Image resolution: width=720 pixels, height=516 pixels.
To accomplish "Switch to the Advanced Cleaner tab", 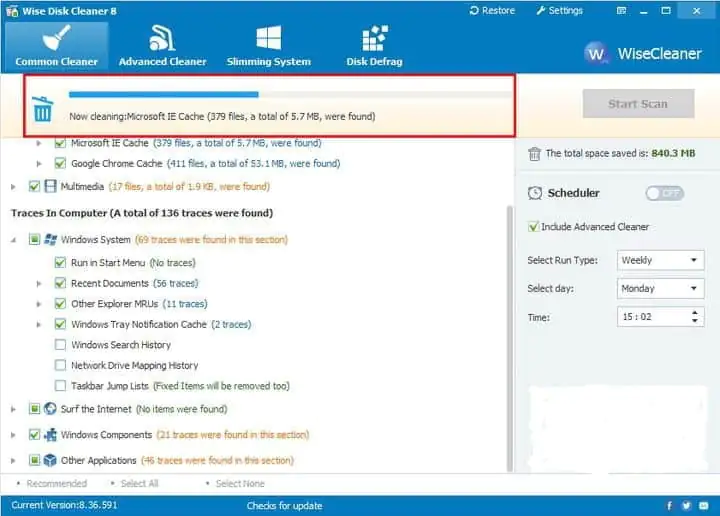I will (x=162, y=45).
